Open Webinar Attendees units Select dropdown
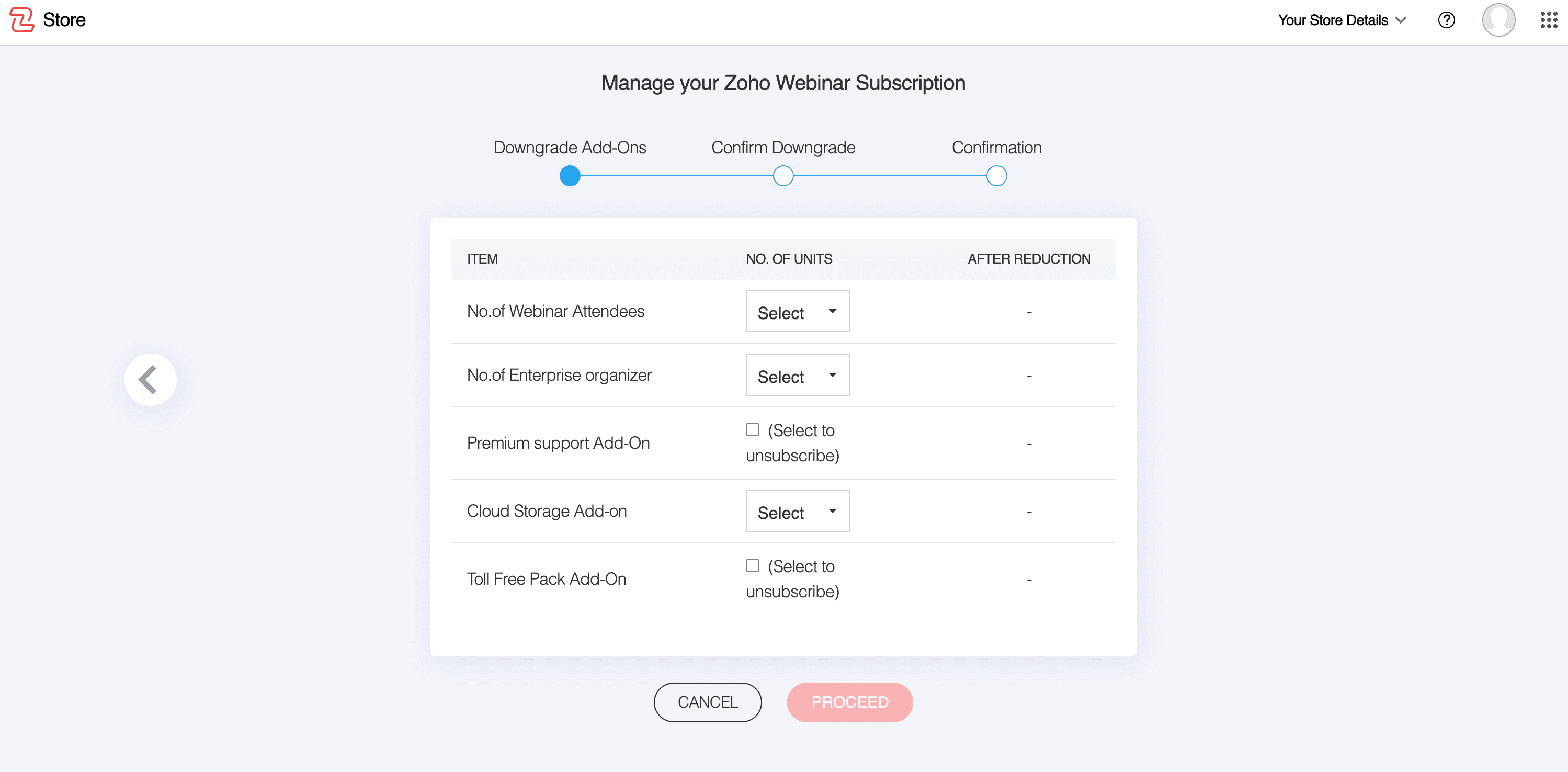 tap(798, 312)
